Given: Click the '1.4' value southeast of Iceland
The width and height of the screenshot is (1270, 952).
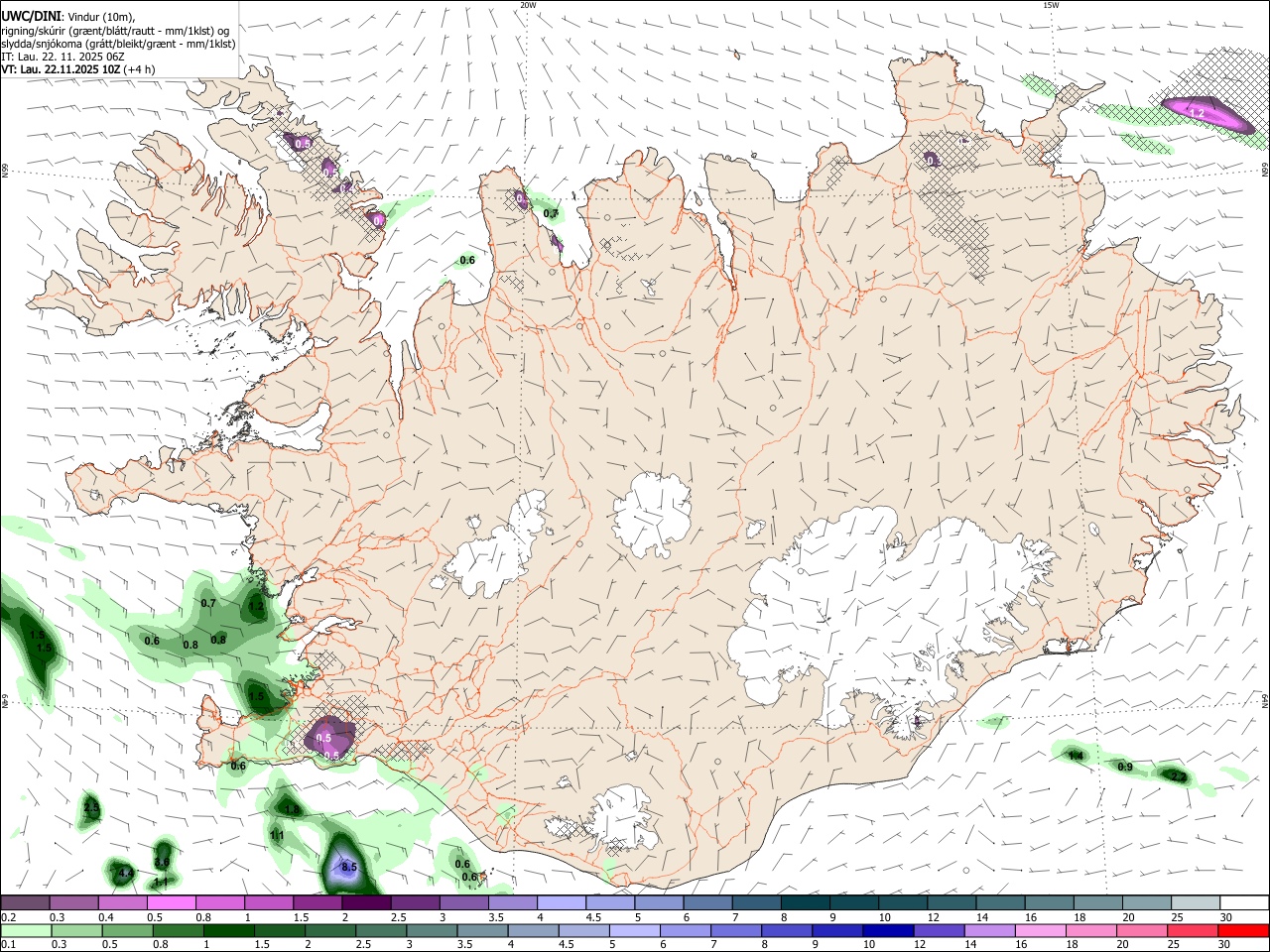Looking at the screenshot, I should click(1075, 756).
